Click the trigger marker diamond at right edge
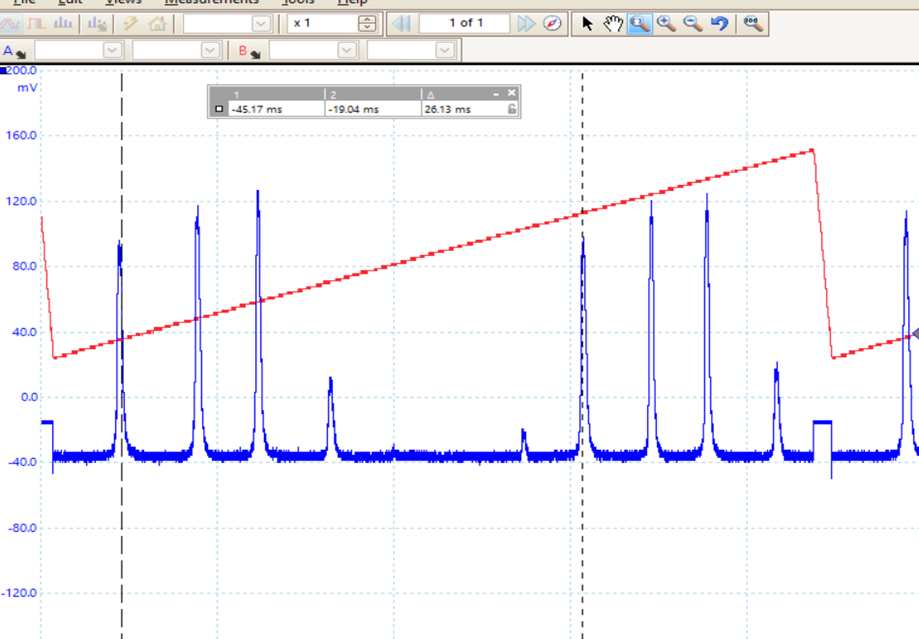 click(915, 334)
